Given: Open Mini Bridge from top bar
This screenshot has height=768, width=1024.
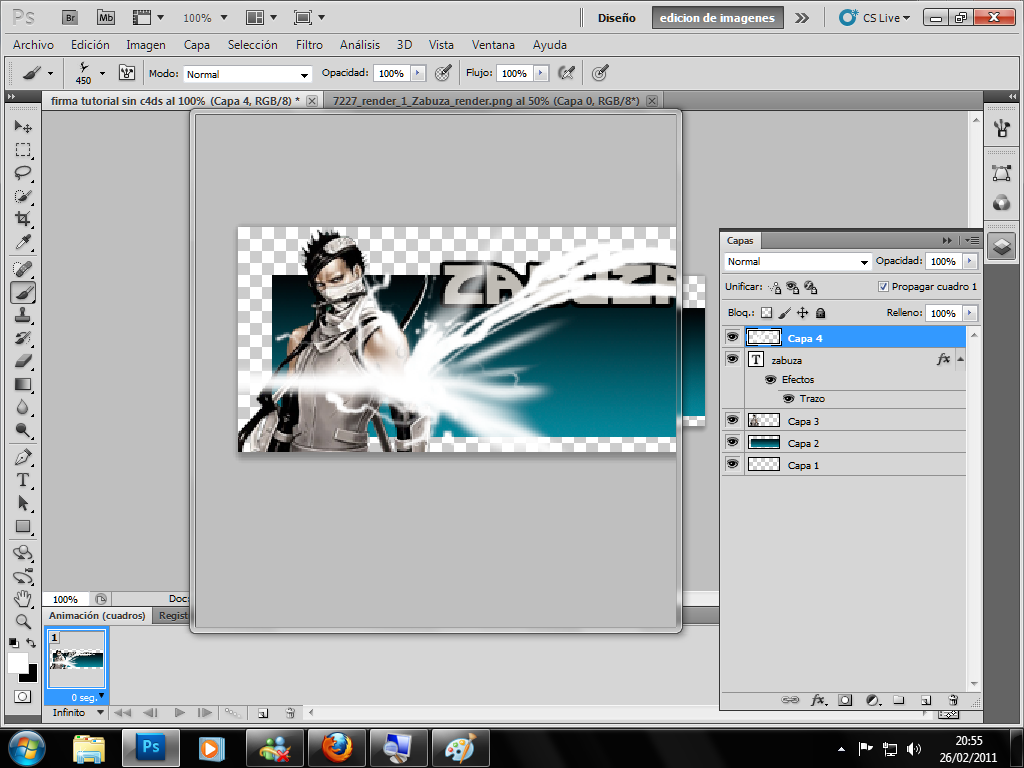Looking at the screenshot, I should (106, 18).
